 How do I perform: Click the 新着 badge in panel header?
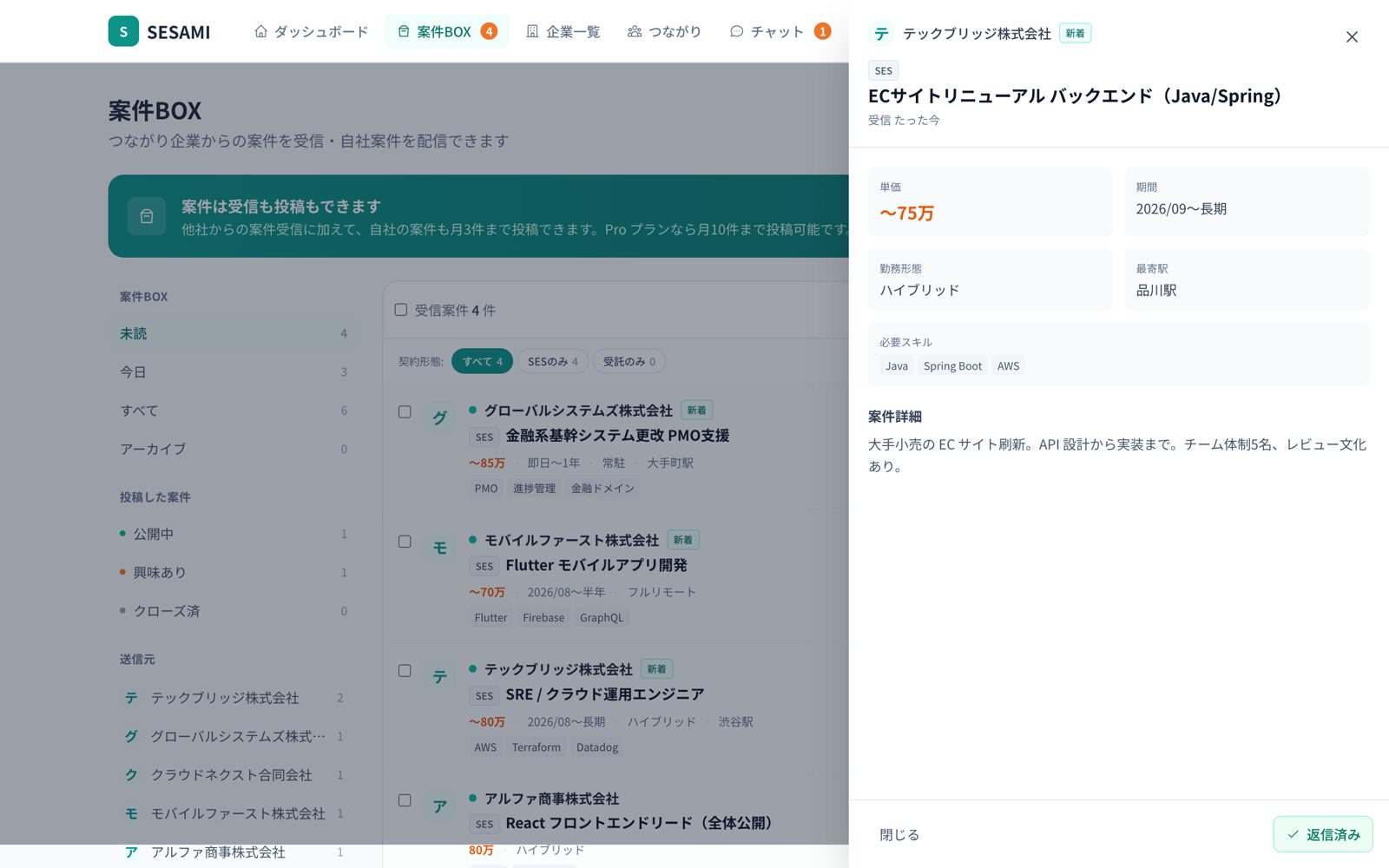pyautogui.click(x=1075, y=33)
